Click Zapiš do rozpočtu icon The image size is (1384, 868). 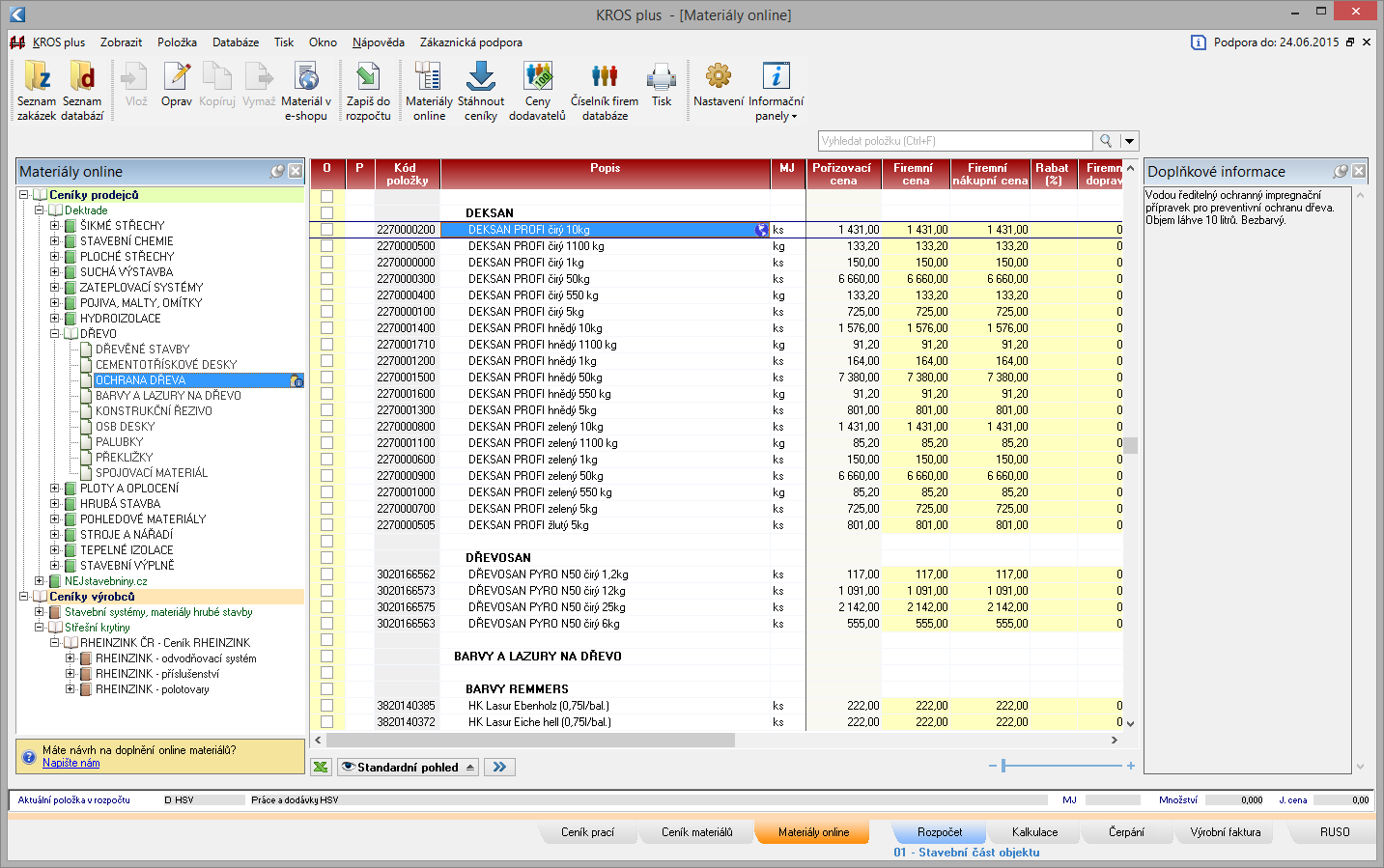click(x=368, y=91)
